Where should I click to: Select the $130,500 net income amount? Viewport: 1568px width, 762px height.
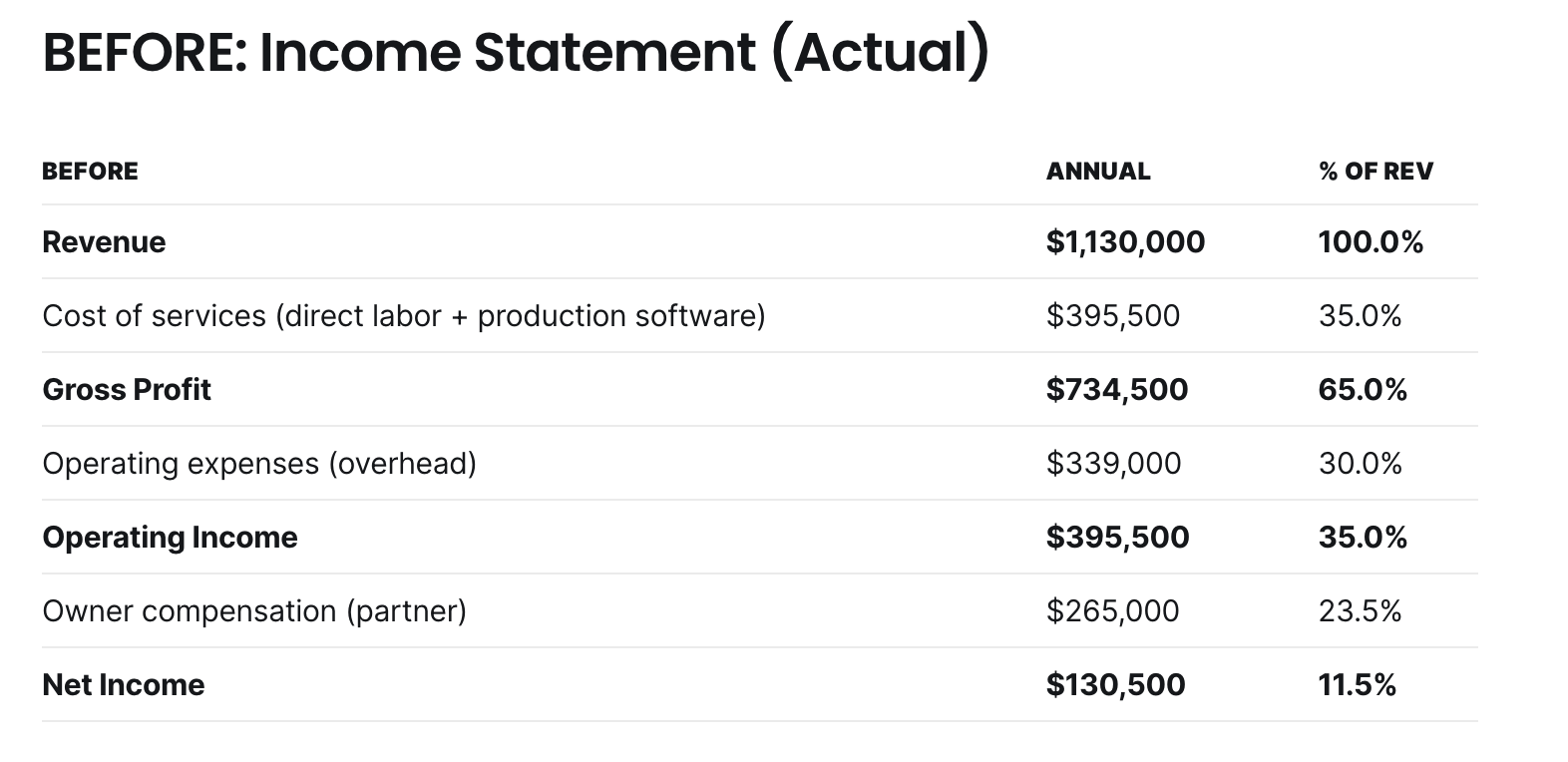[1115, 685]
